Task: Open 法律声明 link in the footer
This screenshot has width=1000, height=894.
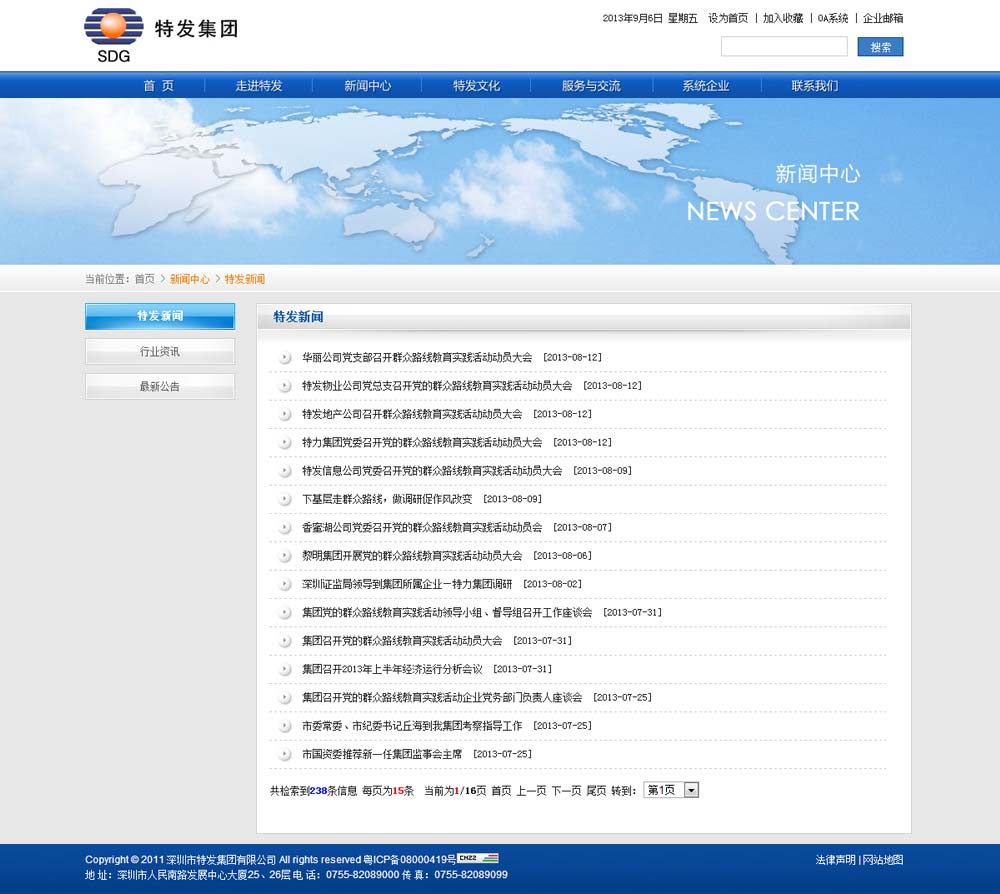Action: (835, 860)
